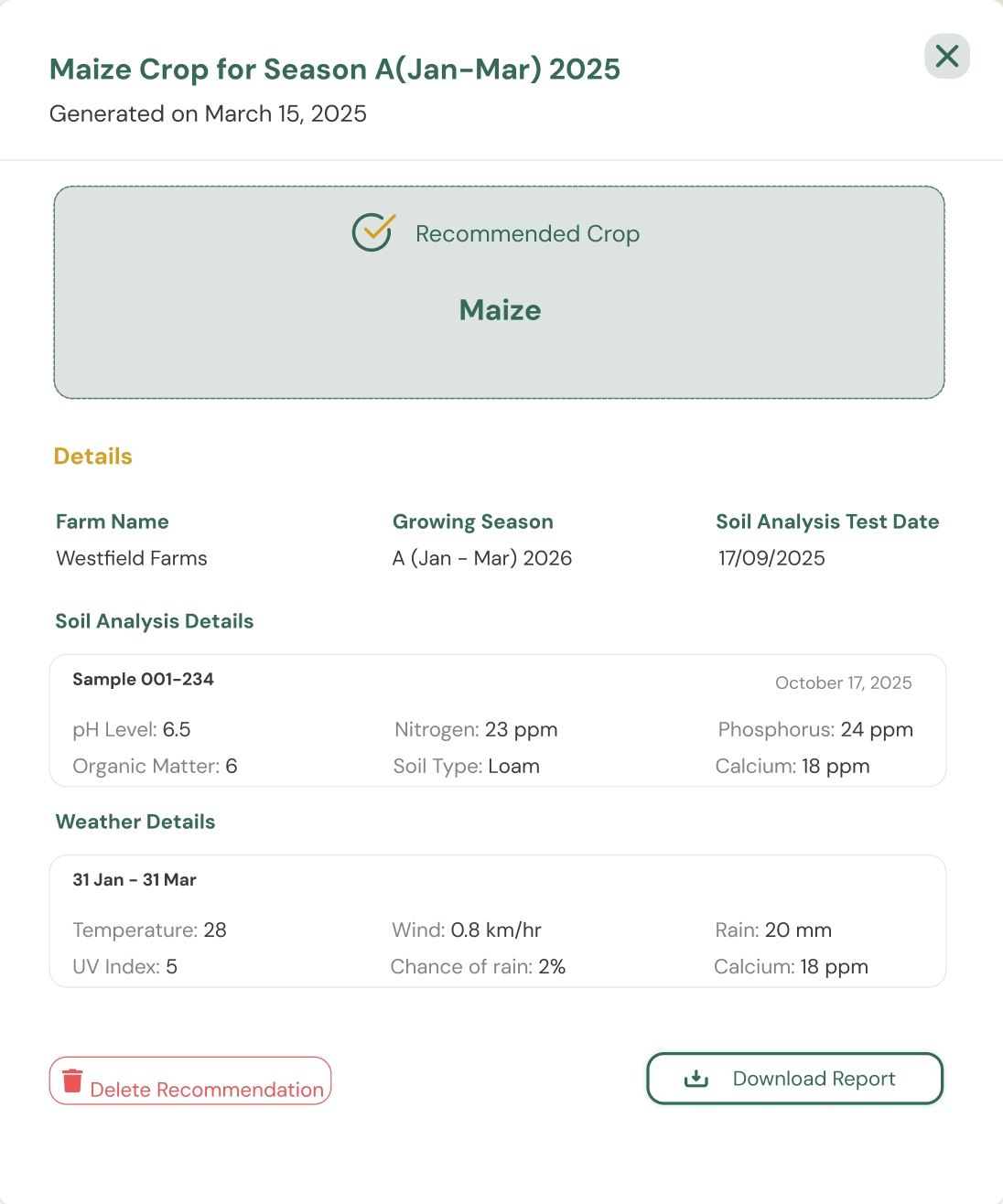Image resolution: width=1003 pixels, height=1204 pixels.
Task: Click the Wind 0.8 km/hr reading
Action: (x=467, y=930)
